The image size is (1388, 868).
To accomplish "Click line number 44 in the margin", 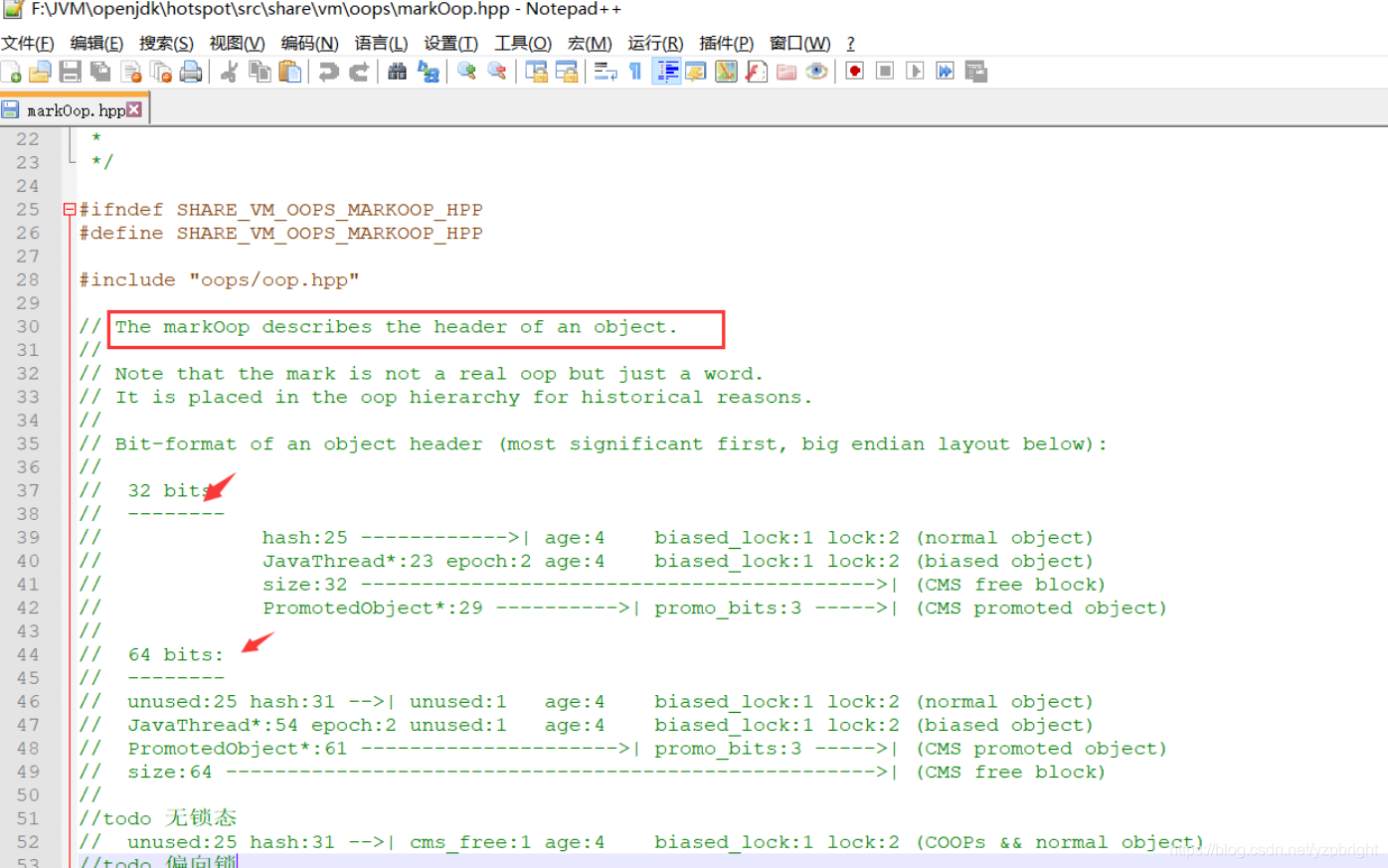I will [28, 655].
